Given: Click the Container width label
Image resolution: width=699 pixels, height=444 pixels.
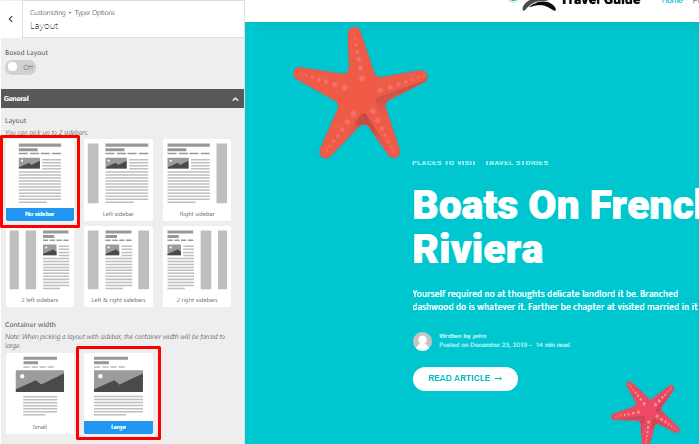Looking at the screenshot, I should pyautogui.click(x=30, y=325).
